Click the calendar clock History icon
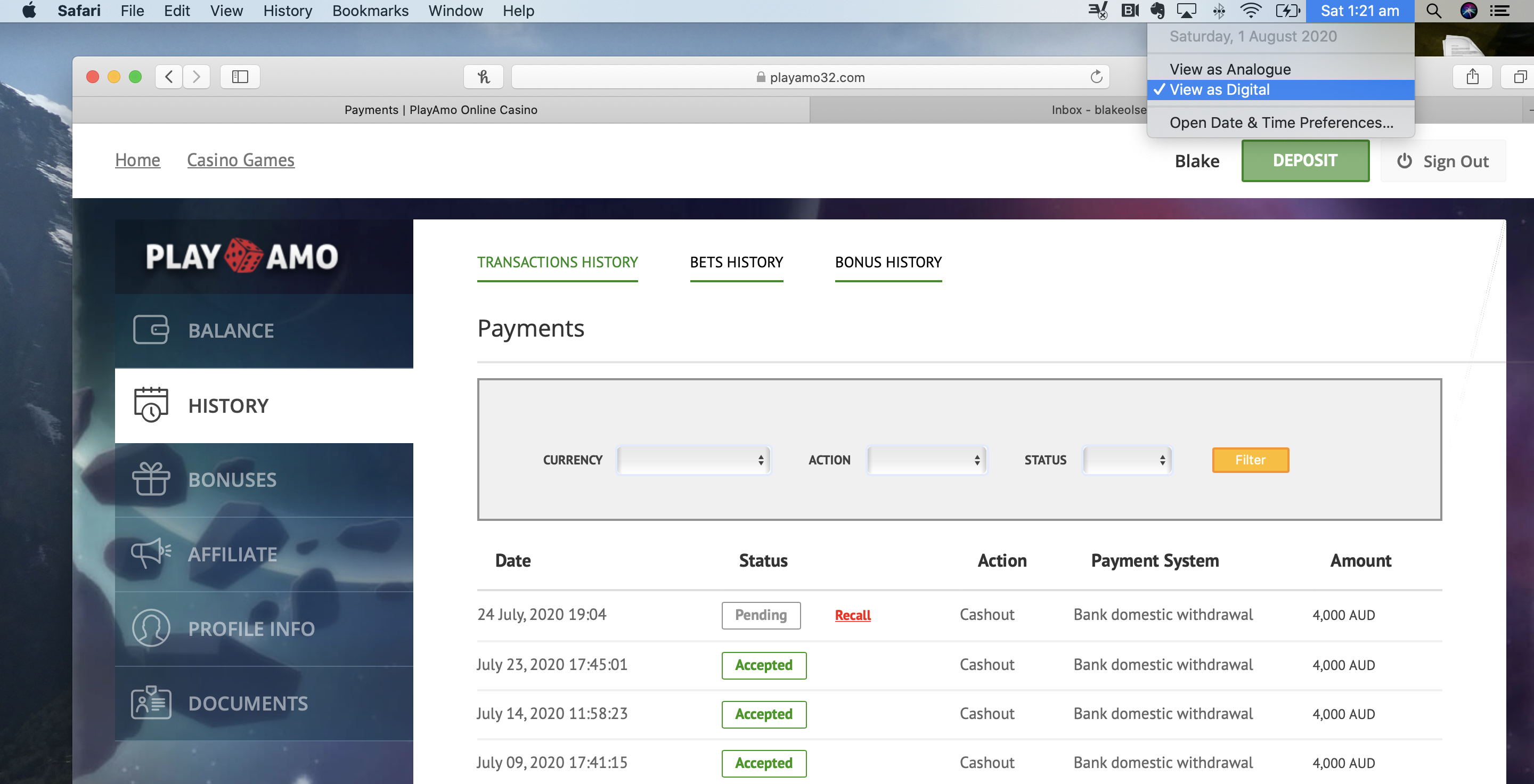Image resolution: width=1534 pixels, height=784 pixels. coord(151,405)
